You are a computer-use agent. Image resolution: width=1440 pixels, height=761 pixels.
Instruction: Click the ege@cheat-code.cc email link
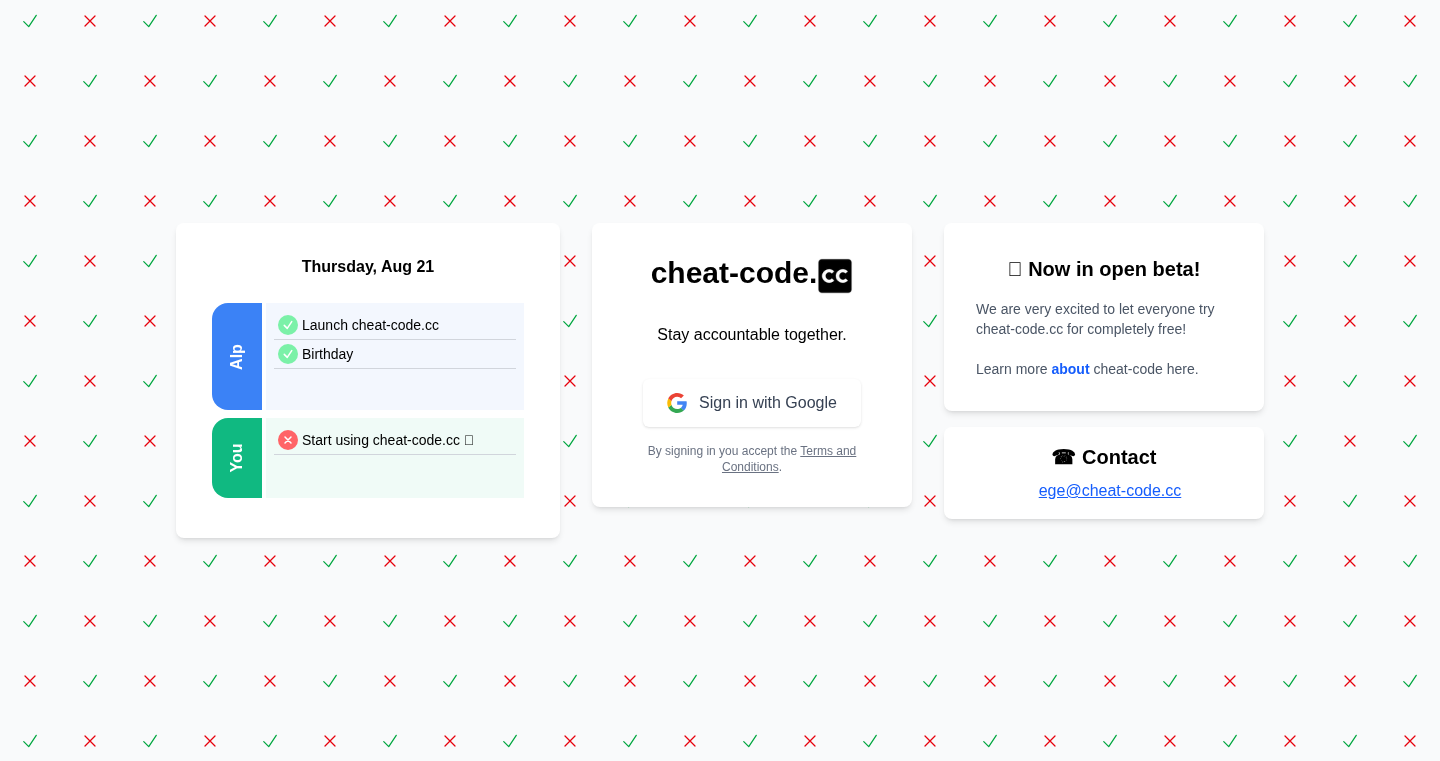[1110, 491]
